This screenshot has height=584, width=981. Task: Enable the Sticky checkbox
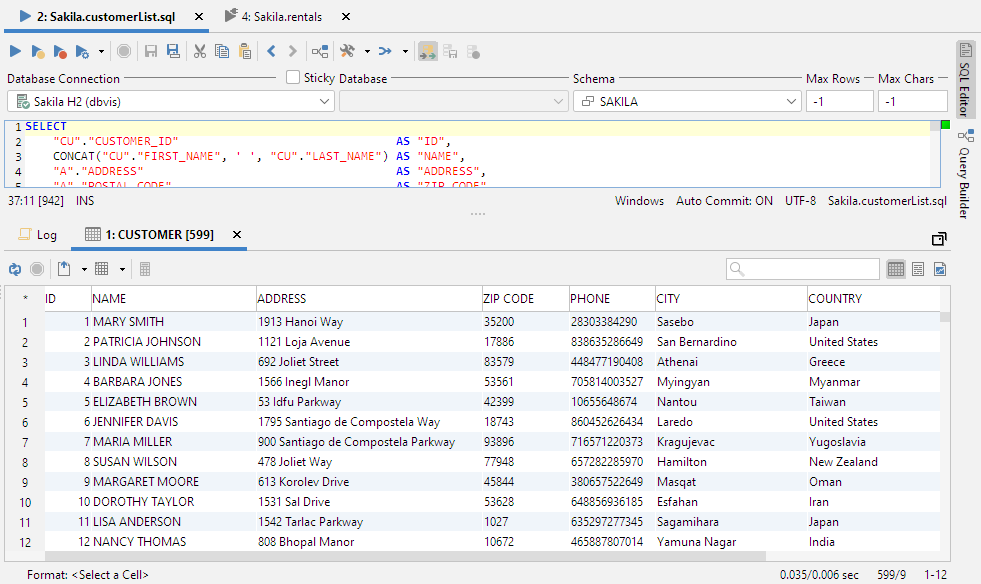click(293, 77)
